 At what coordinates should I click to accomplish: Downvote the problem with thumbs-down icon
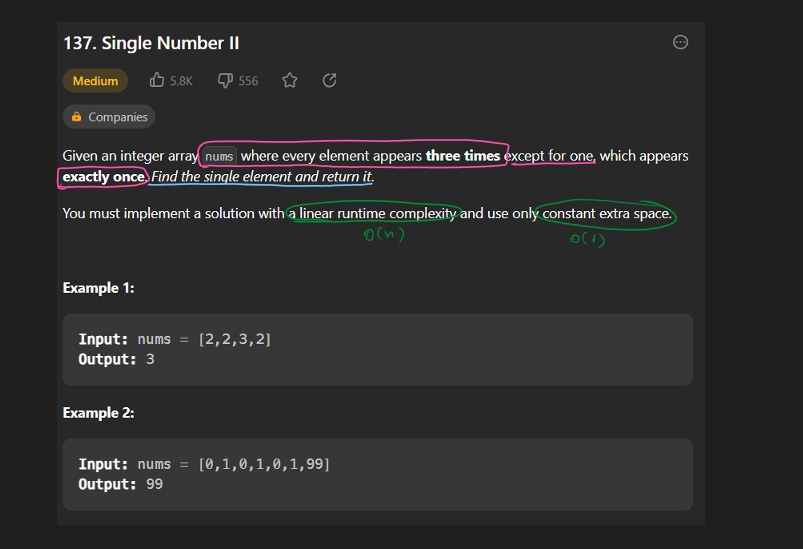pyautogui.click(x=225, y=80)
